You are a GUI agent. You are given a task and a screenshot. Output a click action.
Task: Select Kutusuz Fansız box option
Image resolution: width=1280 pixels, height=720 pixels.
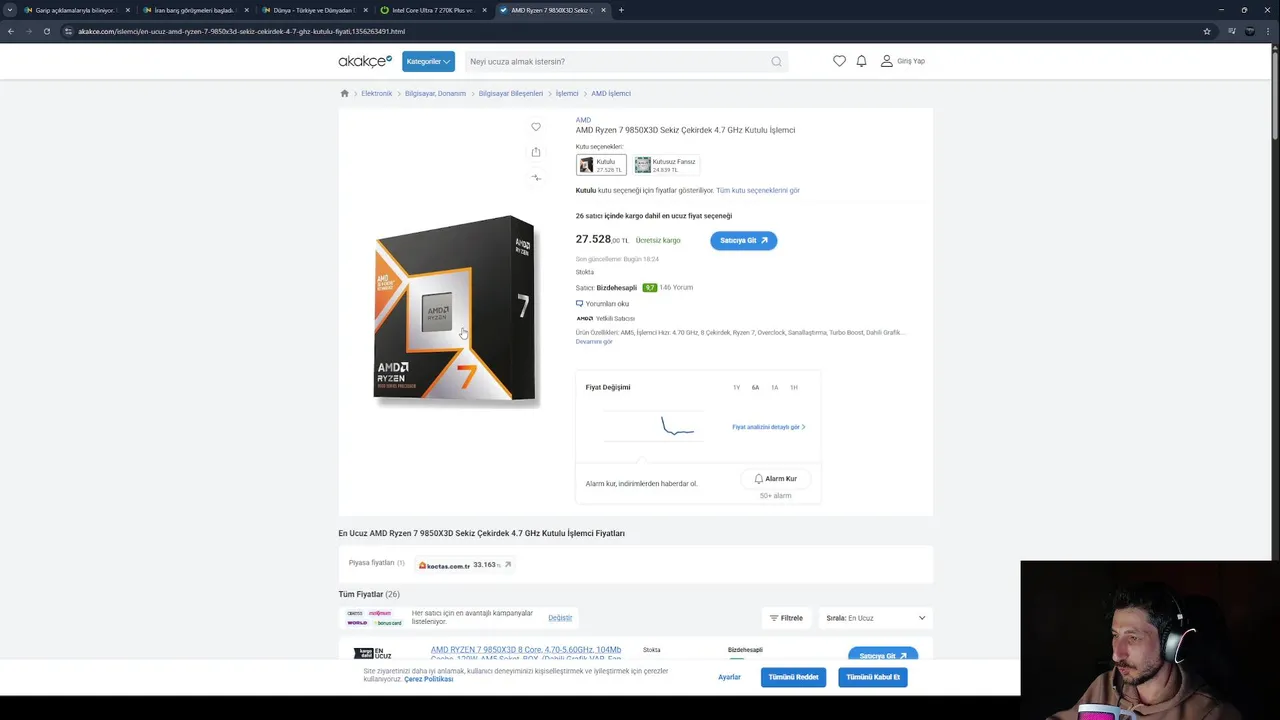point(666,165)
